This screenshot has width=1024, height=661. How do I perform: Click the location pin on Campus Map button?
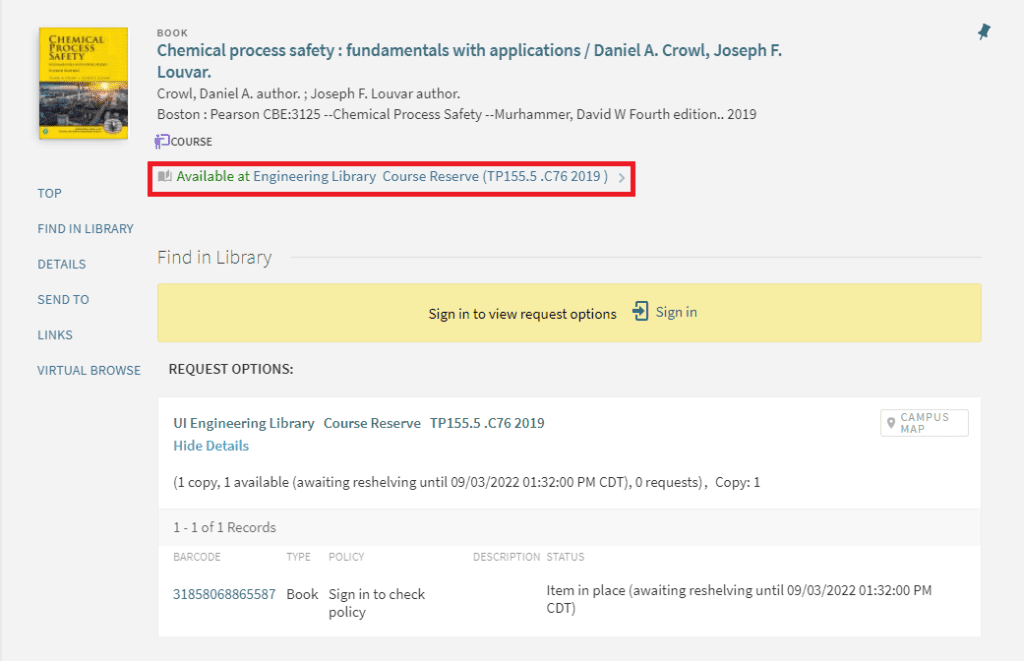pos(892,422)
